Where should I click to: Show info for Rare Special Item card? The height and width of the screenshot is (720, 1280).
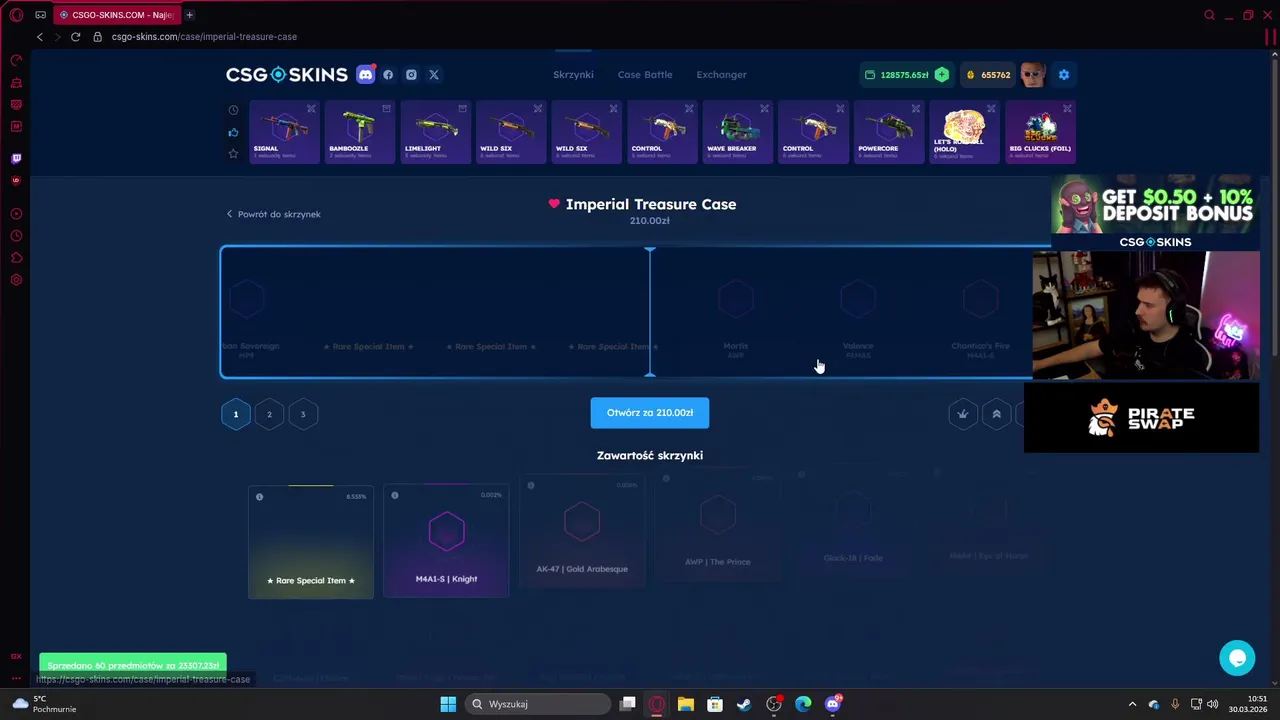(x=259, y=497)
